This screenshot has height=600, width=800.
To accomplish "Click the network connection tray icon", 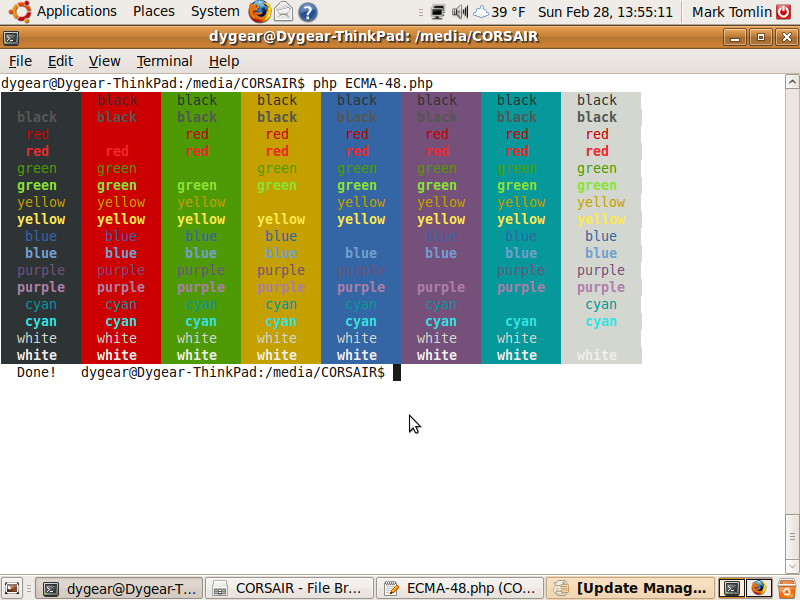I will (437, 12).
